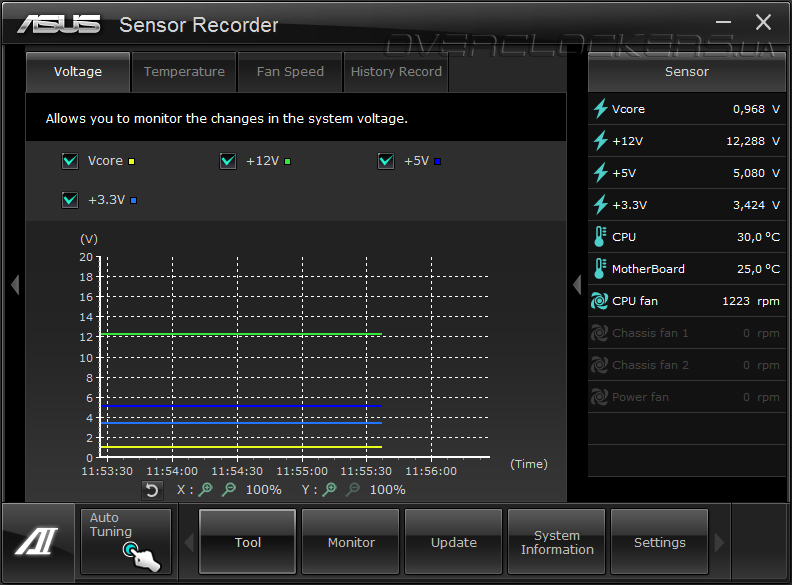Click the +3.3V value 3,424 V
792x585 pixels.
(x=756, y=205)
